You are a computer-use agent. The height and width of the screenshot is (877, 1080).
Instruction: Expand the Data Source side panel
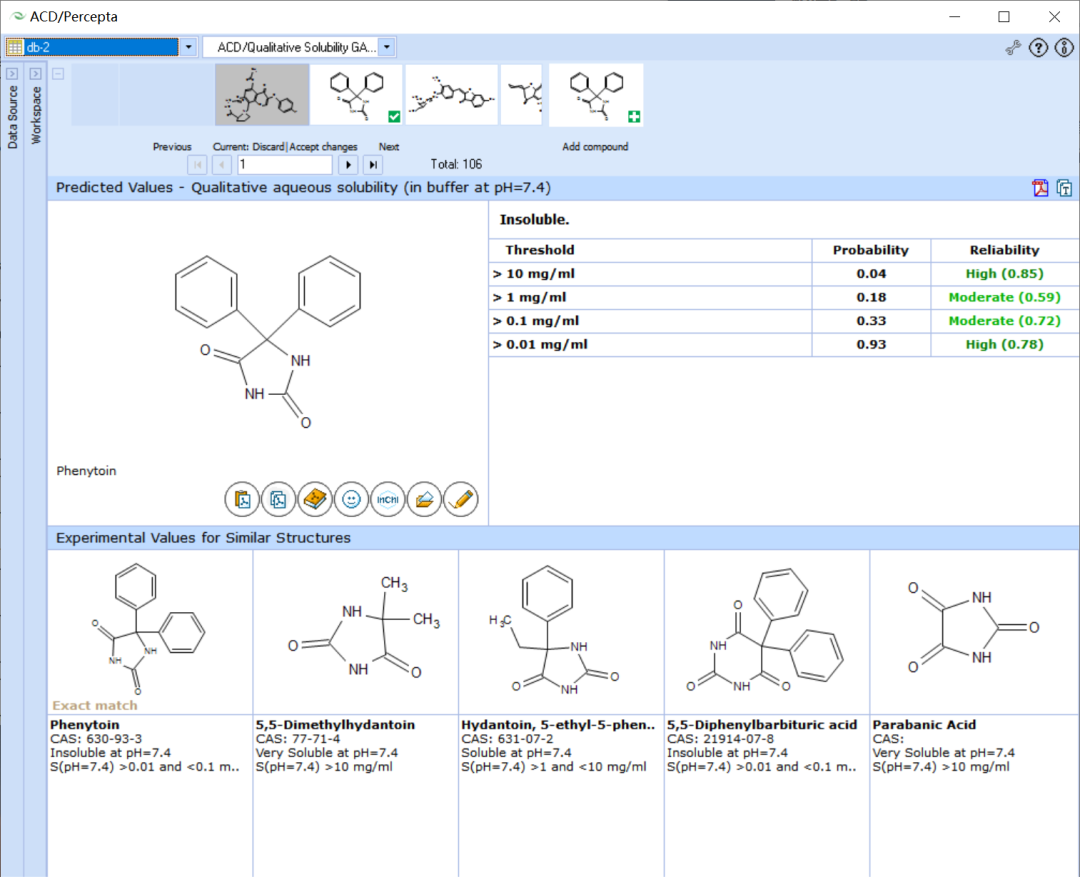[12, 74]
